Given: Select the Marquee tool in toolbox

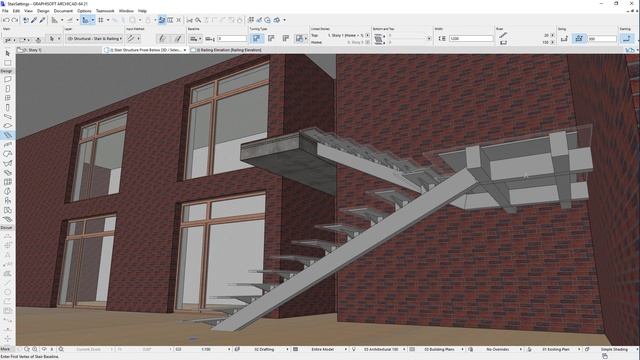Looking at the screenshot, I should click(x=7, y=63).
